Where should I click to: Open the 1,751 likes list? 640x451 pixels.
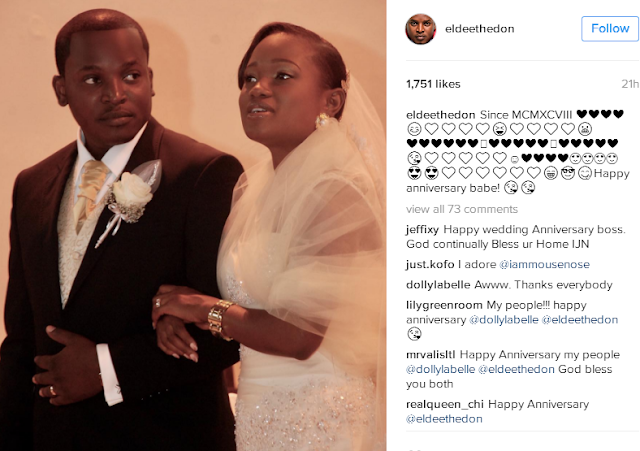pyautogui.click(x=433, y=84)
